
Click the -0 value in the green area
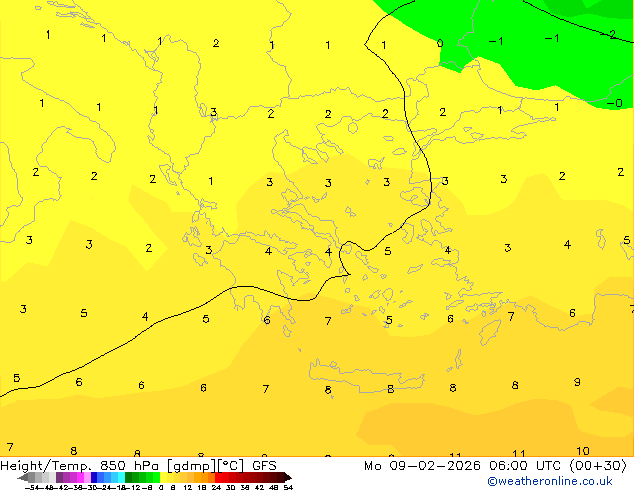615,103
